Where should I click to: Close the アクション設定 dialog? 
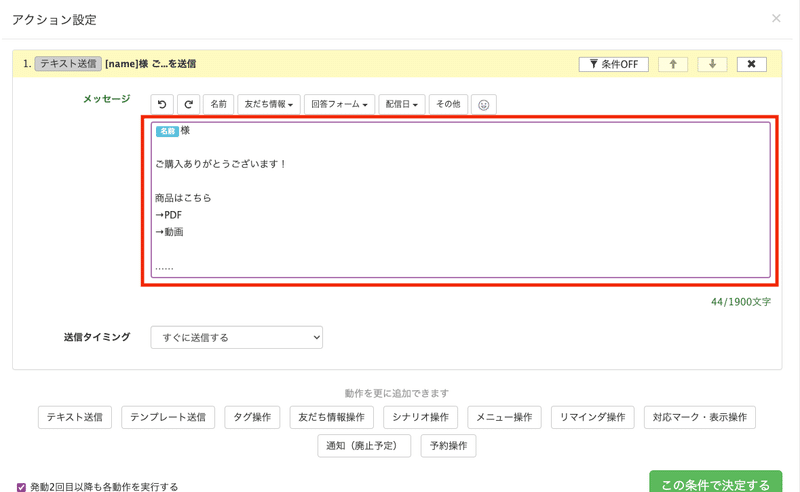click(776, 19)
